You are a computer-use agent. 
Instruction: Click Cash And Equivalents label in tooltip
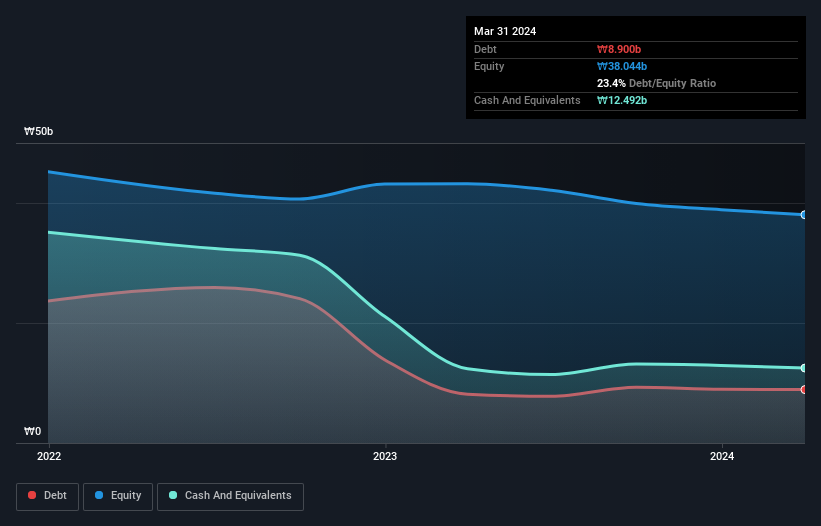[x=527, y=100]
